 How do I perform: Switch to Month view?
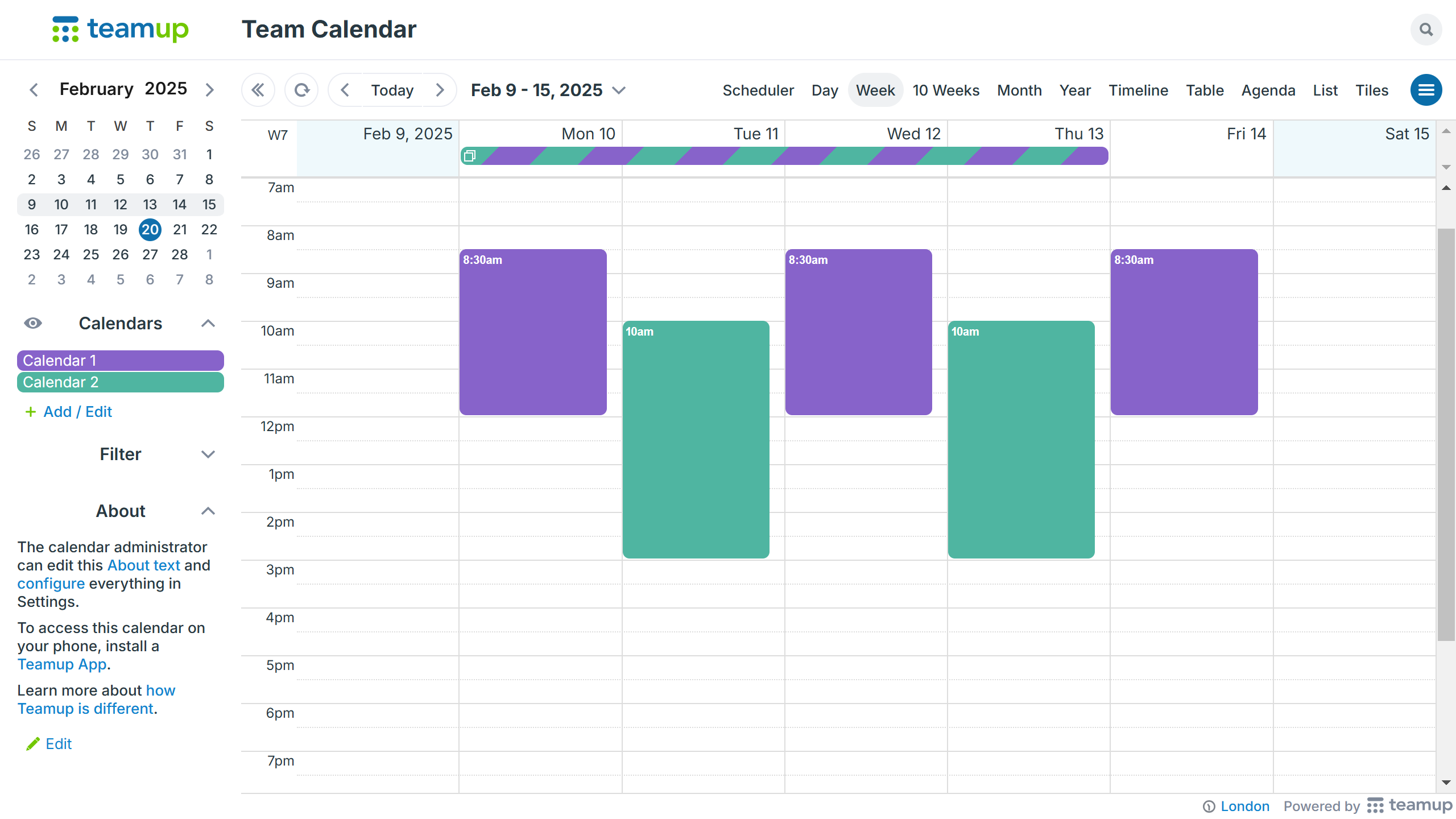(x=1019, y=90)
